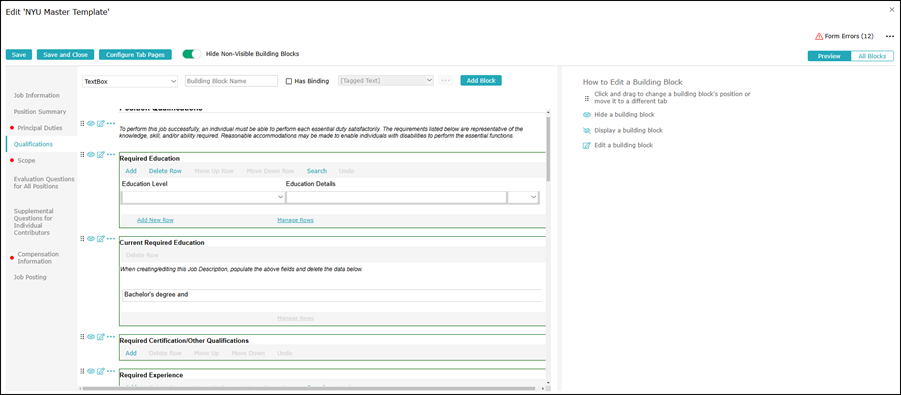Click the Form Errors (12) link
901x395 pixels.
[x=849, y=36]
